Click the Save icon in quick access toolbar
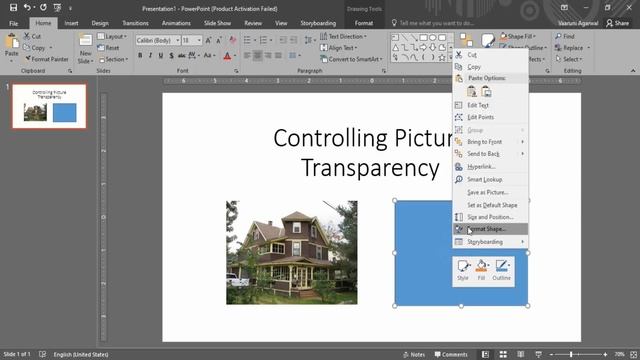 click(x=13, y=7)
